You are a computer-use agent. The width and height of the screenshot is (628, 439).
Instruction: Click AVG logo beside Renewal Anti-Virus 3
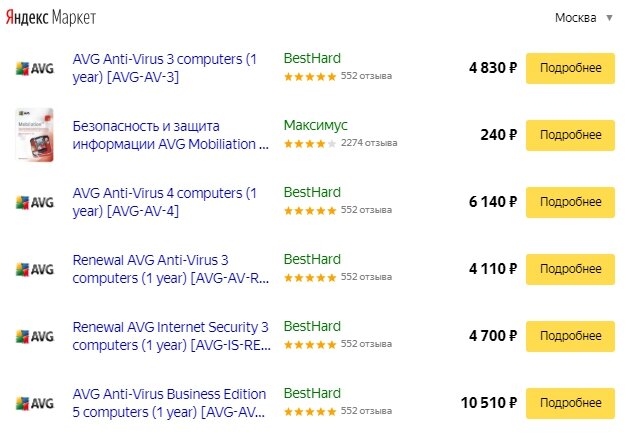coord(35,269)
